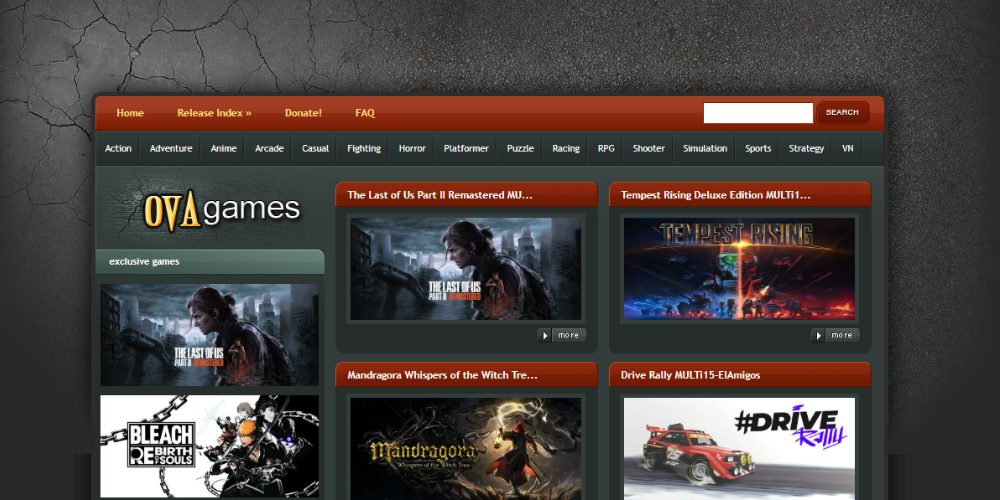Viewport: 1000px width, 500px height.
Task: Select the Platformer category
Action: click(x=466, y=149)
